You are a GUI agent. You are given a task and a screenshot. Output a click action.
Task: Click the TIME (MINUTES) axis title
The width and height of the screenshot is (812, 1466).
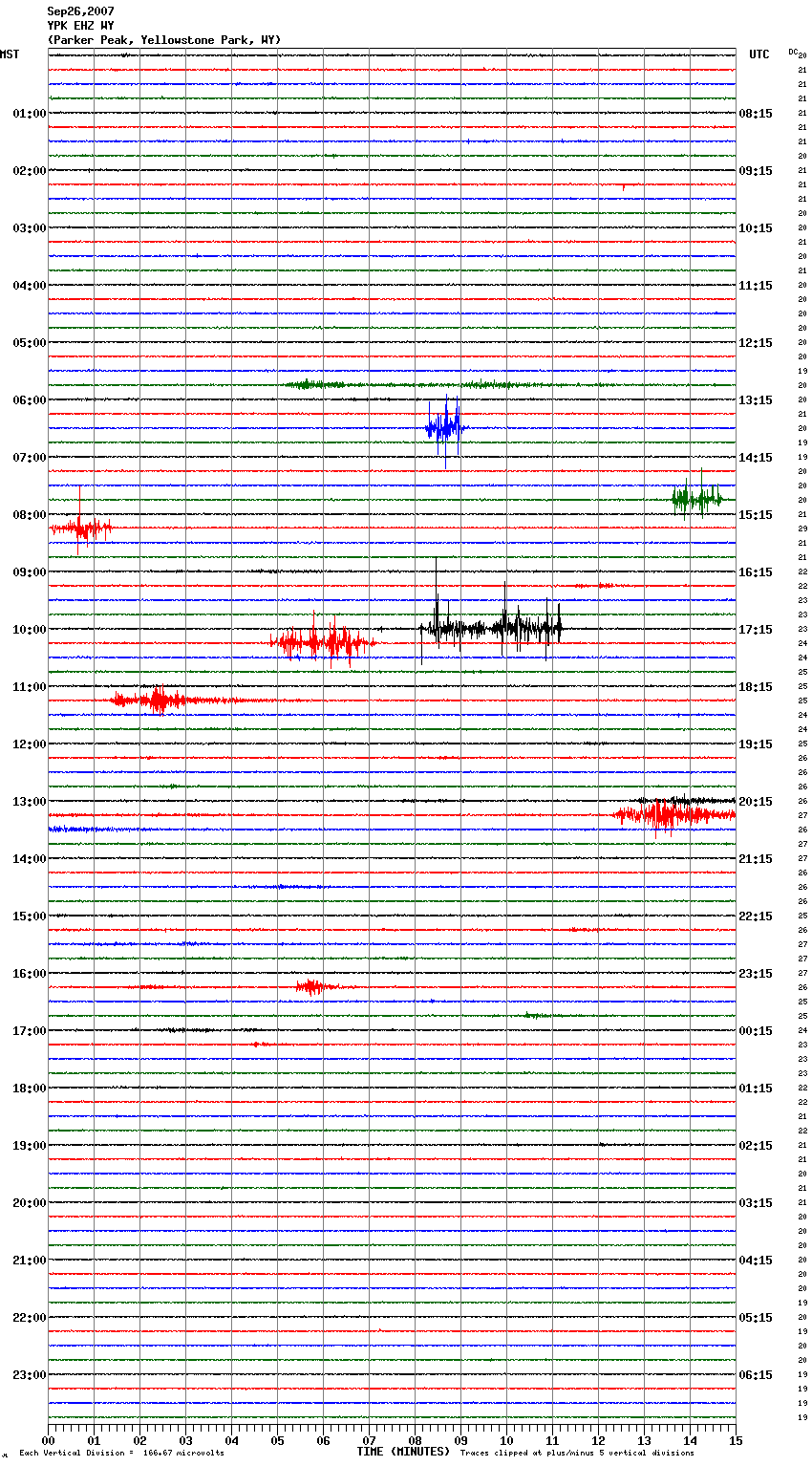click(x=403, y=1452)
